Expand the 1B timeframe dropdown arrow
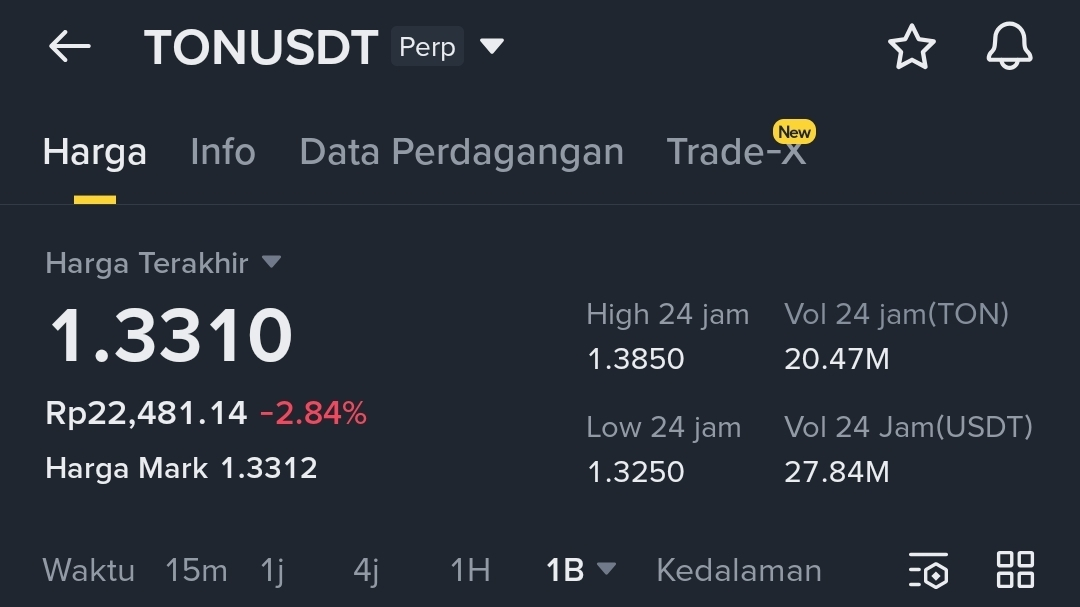Viewport: 1080px width, 607px height. [x=606, y=568]
